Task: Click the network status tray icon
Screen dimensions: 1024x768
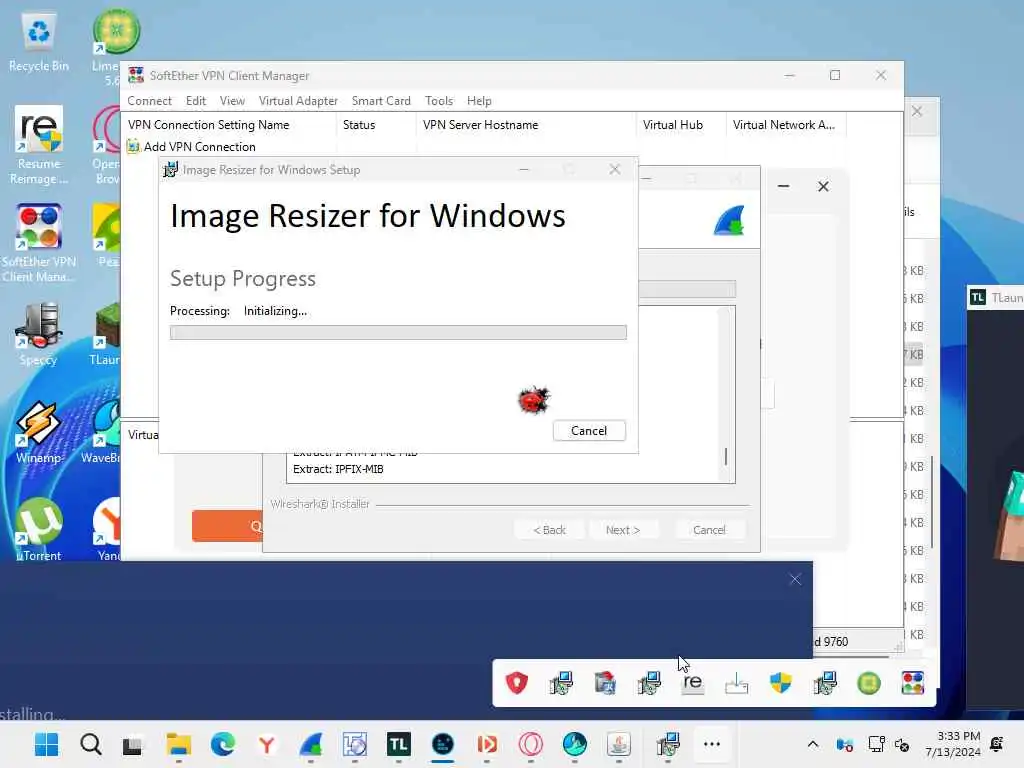Action: pos(876,744)
